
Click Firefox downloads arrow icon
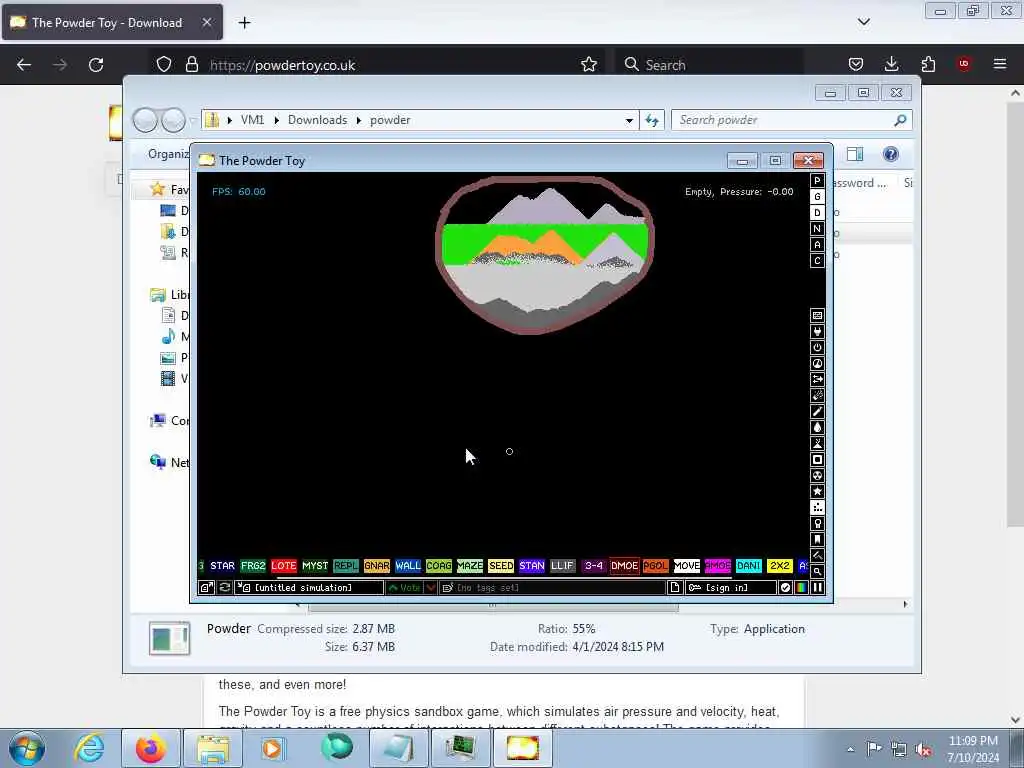[891, 64]
